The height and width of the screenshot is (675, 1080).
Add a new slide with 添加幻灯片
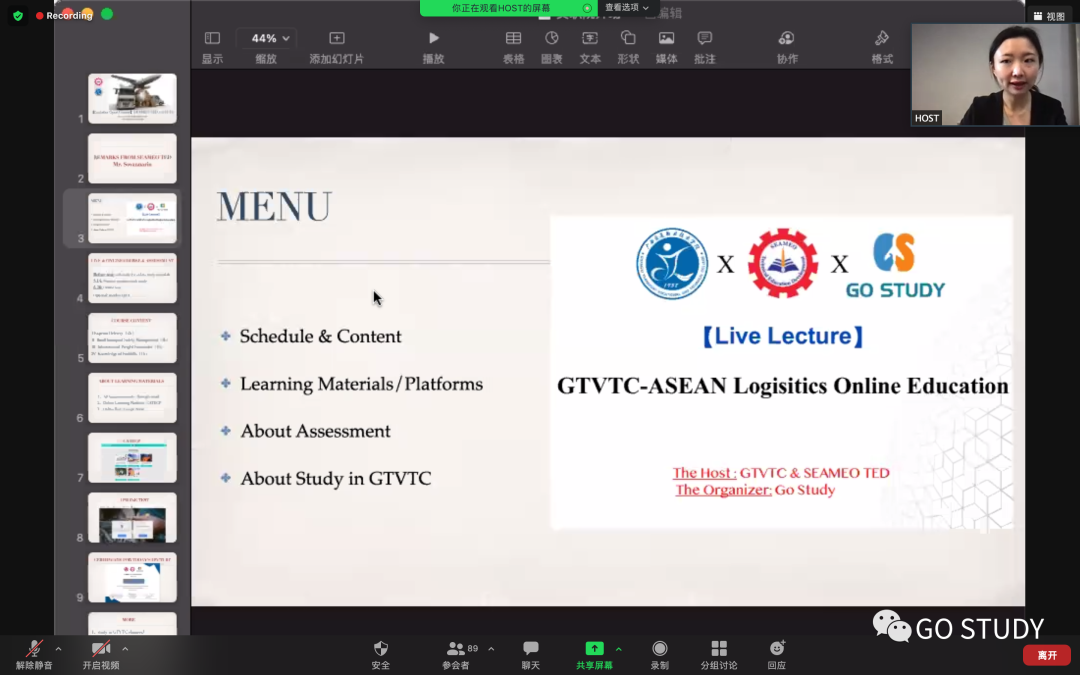[336, 47]
